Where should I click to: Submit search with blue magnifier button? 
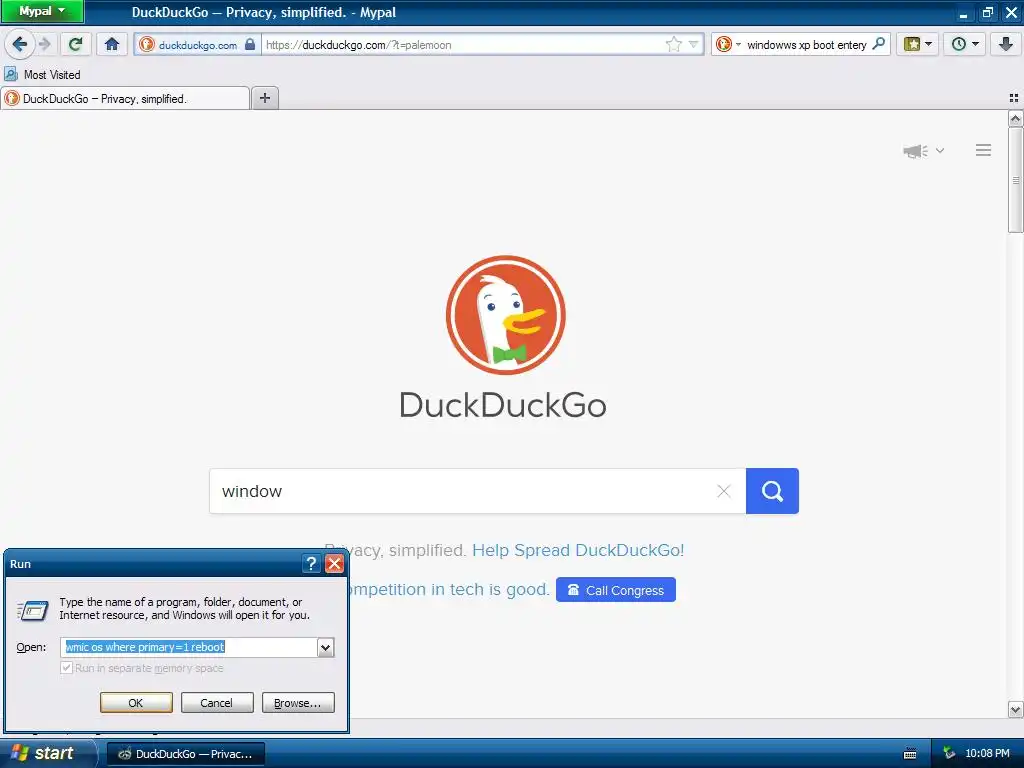tap(772, 491)
